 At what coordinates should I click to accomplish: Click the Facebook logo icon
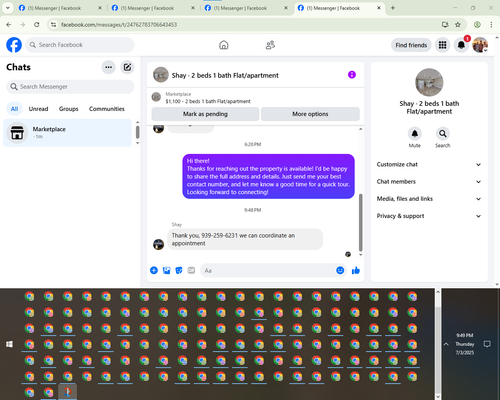(x=14, y=45)
